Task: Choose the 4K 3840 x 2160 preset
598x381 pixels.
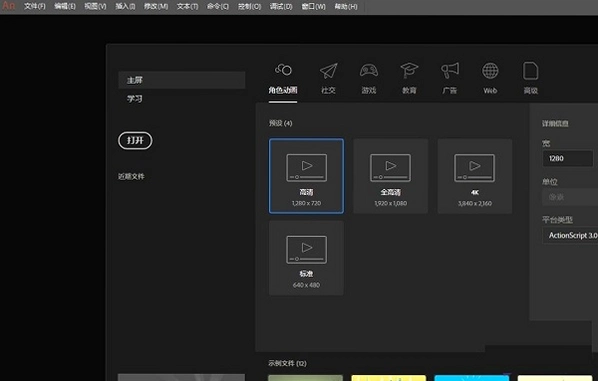Action: pyautogui.click(x=475, y=176)
